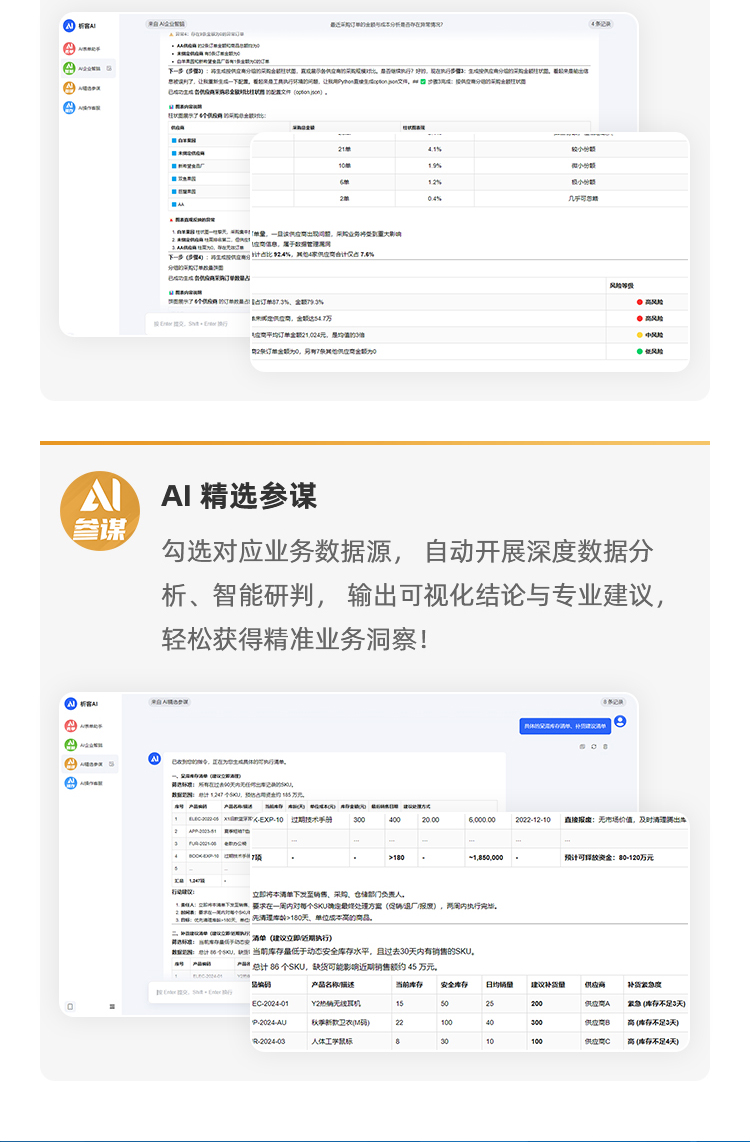
Task: Select the AI企业智脑 menu label in the lower sidebar
Action: coord(92,745)
